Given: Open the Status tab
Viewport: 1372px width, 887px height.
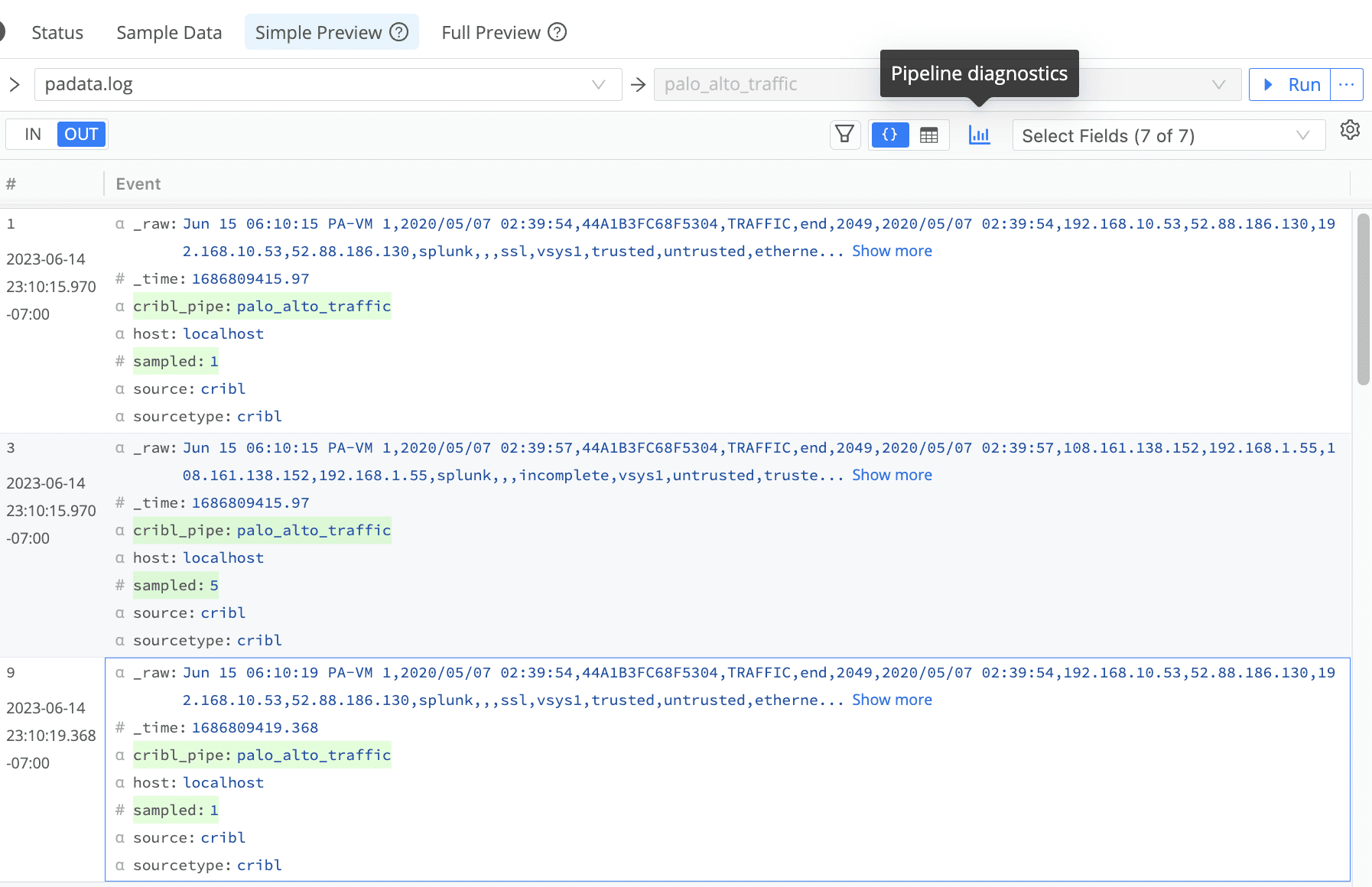Looking at the screenshot, I should coord(57,32).
